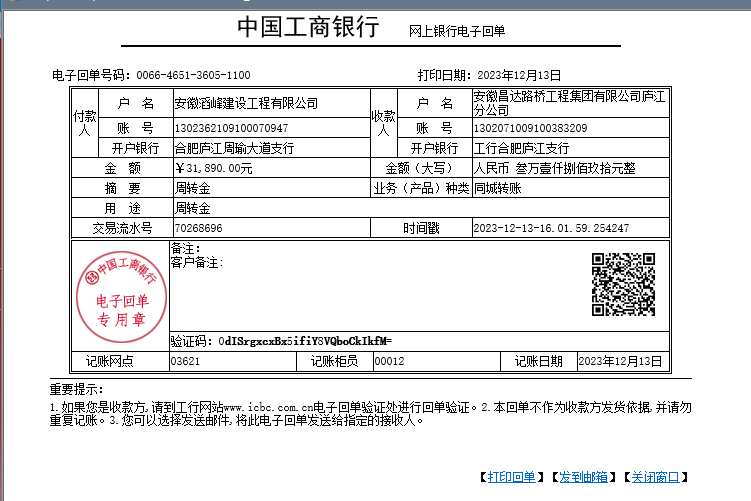Click the timestamp value 2023-12-13-16.01.59.254247

tap(551, 228)
